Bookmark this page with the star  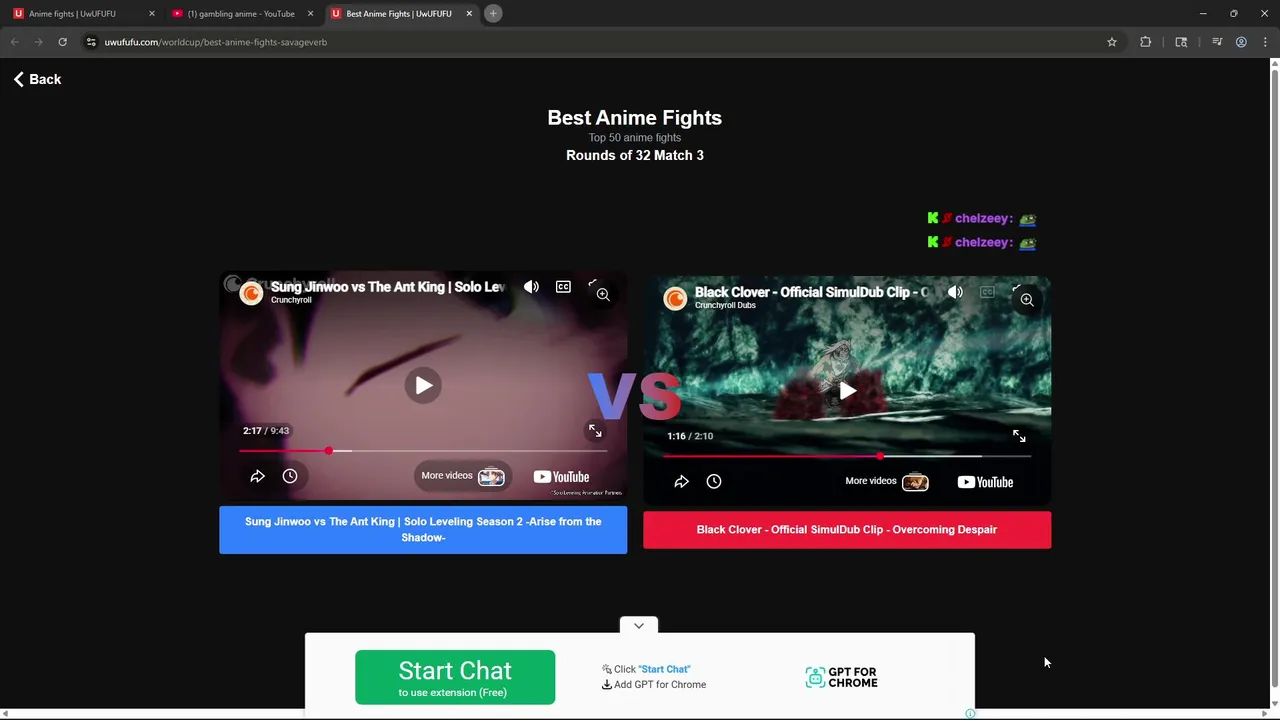(1112, 42)
